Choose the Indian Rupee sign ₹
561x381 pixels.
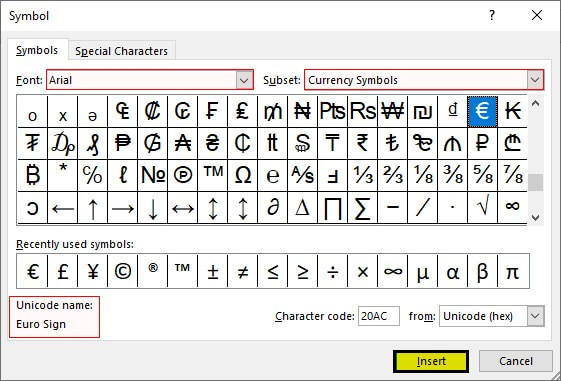coord(362,143)
